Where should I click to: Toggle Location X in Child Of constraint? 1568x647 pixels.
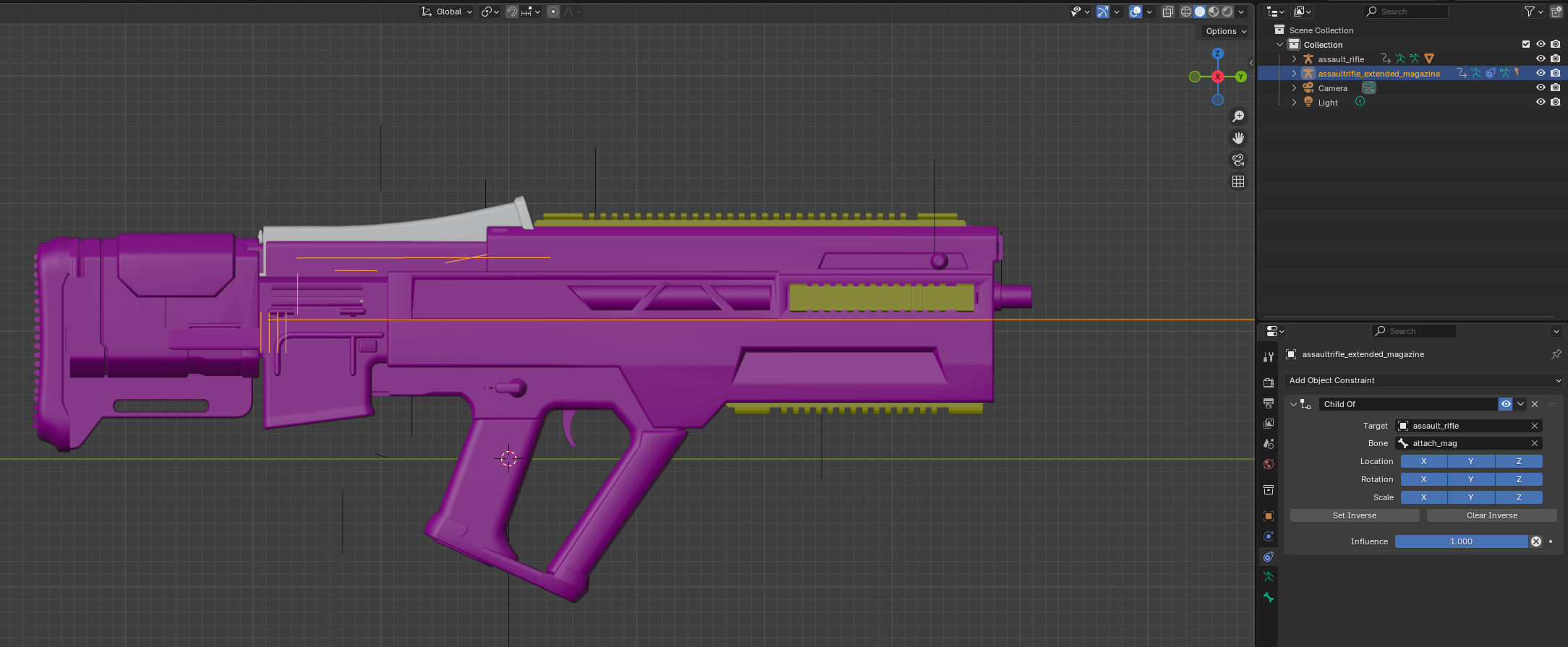[x=1423, y=461]
